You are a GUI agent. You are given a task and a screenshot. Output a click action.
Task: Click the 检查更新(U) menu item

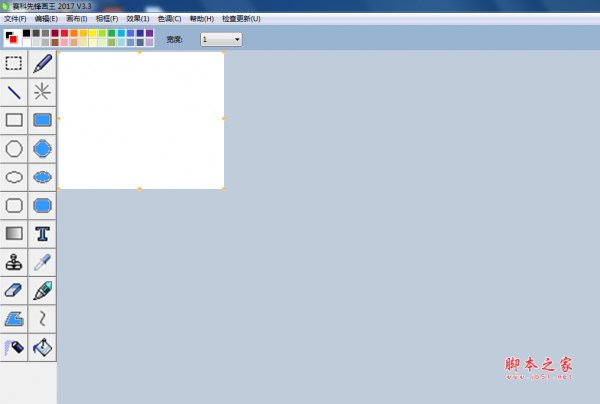tap(241, 19)
